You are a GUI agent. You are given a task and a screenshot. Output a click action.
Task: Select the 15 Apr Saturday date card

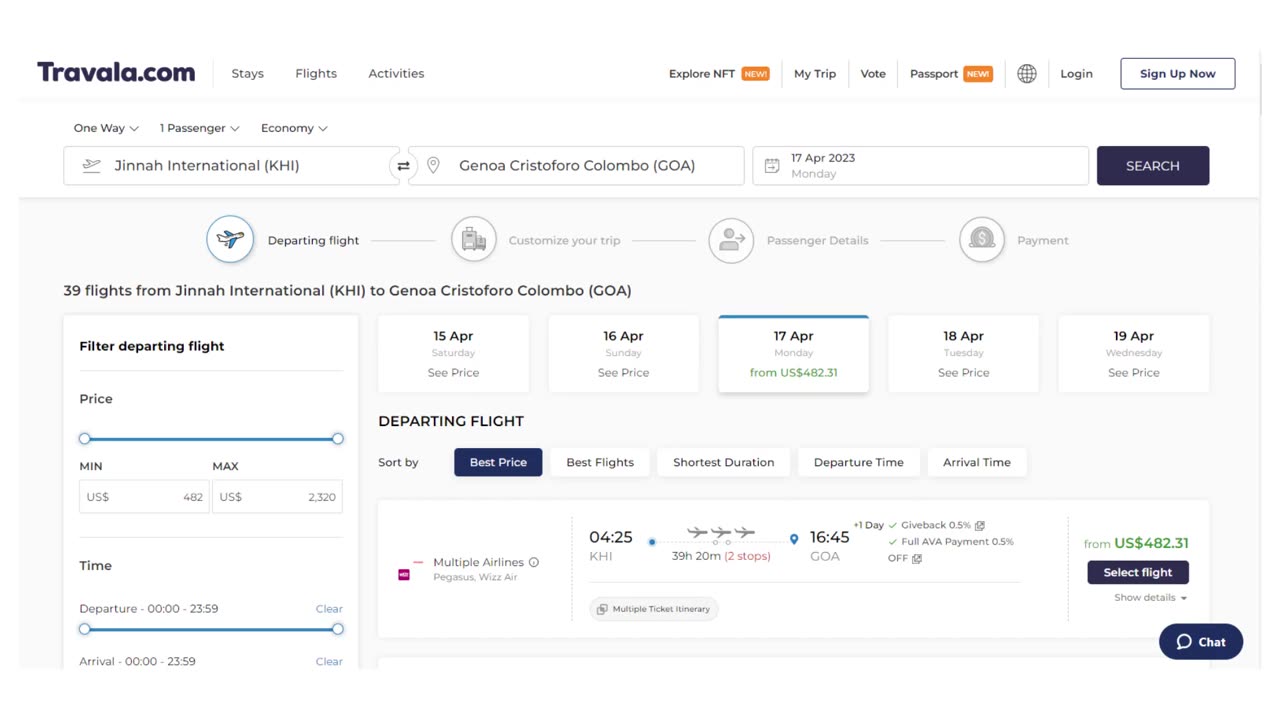coord(453,354)
